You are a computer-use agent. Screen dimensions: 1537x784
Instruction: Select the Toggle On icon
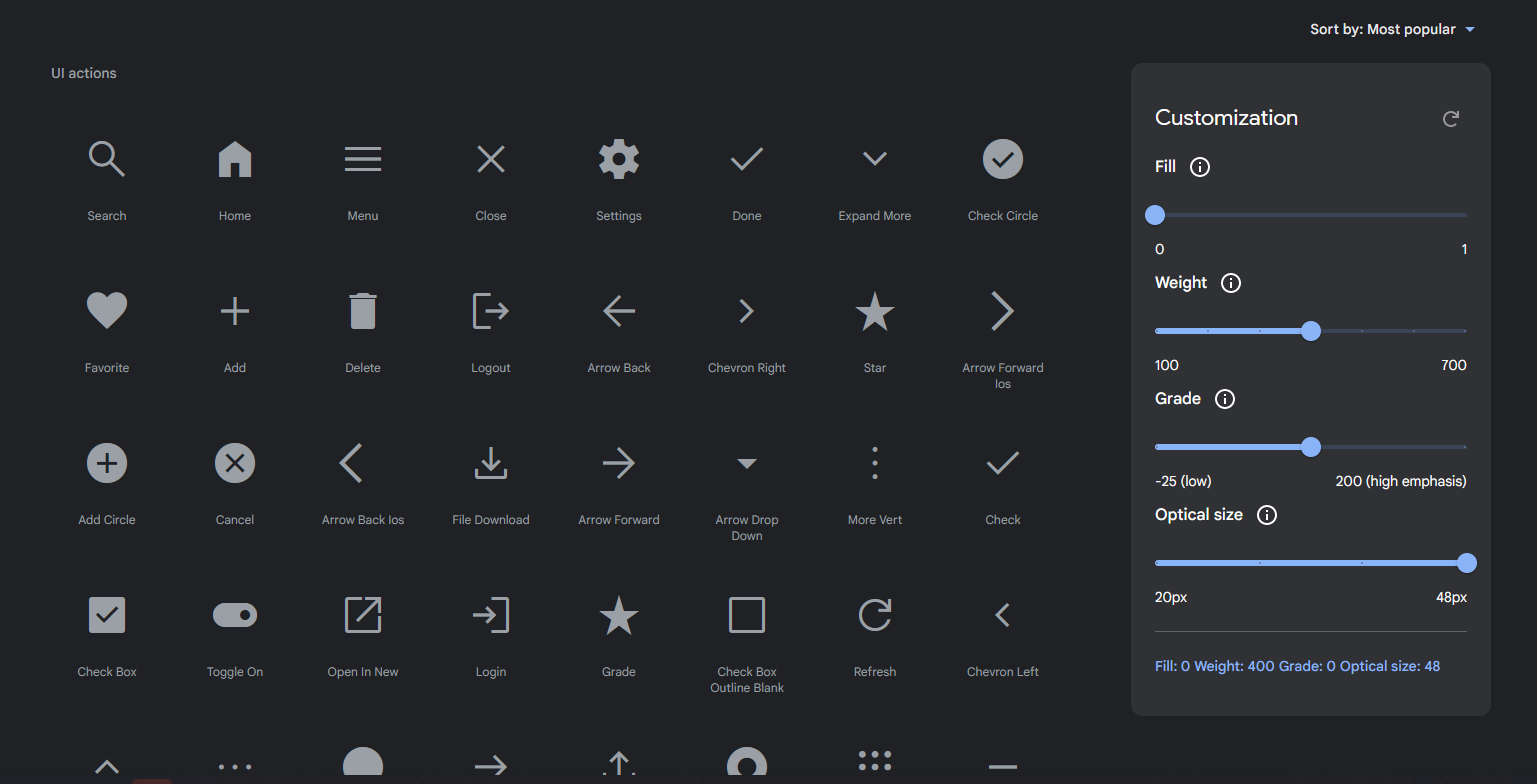(x=235, y=615)
